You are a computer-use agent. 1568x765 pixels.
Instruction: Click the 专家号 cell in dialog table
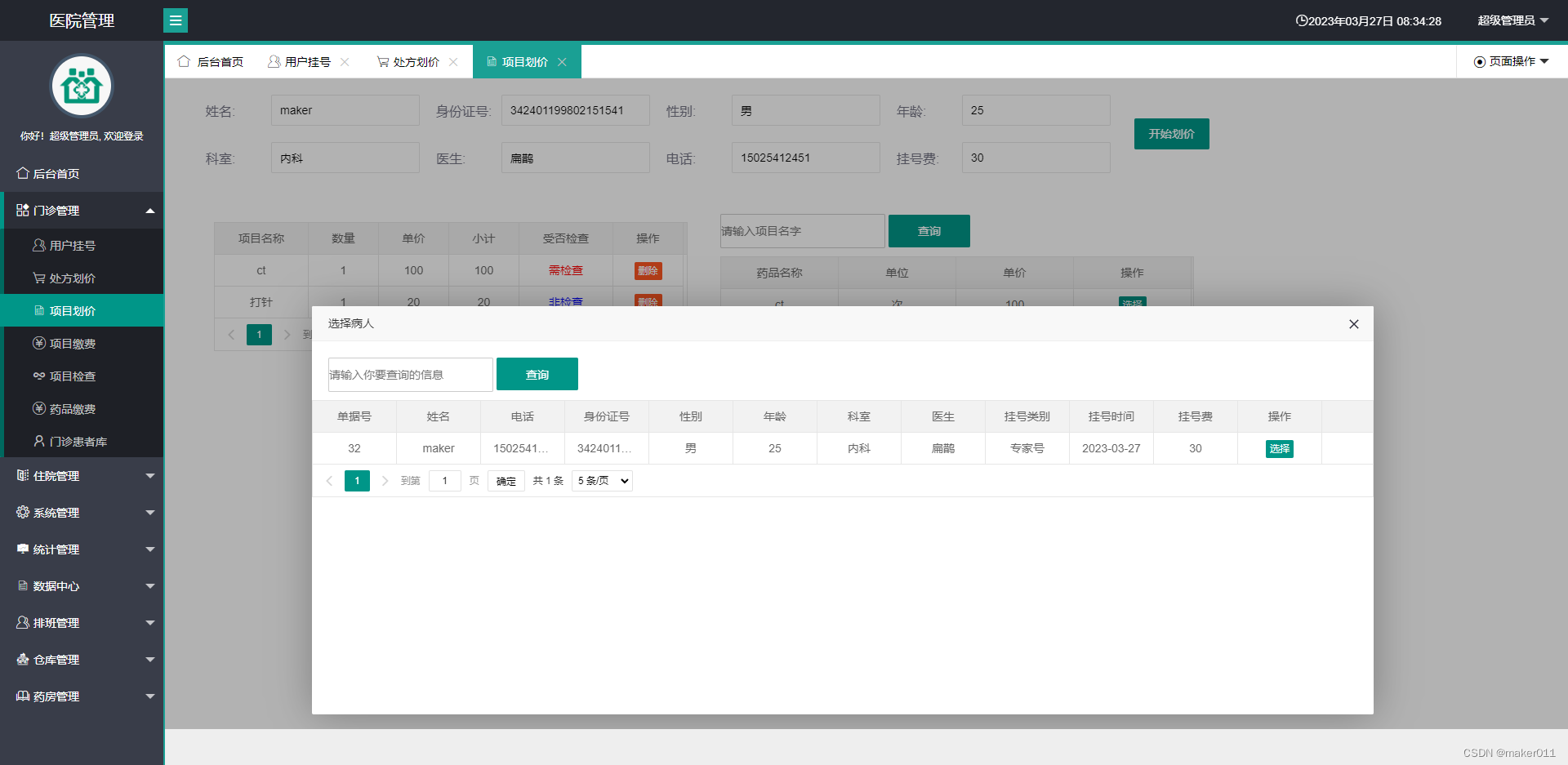[x=1027, y=448]
